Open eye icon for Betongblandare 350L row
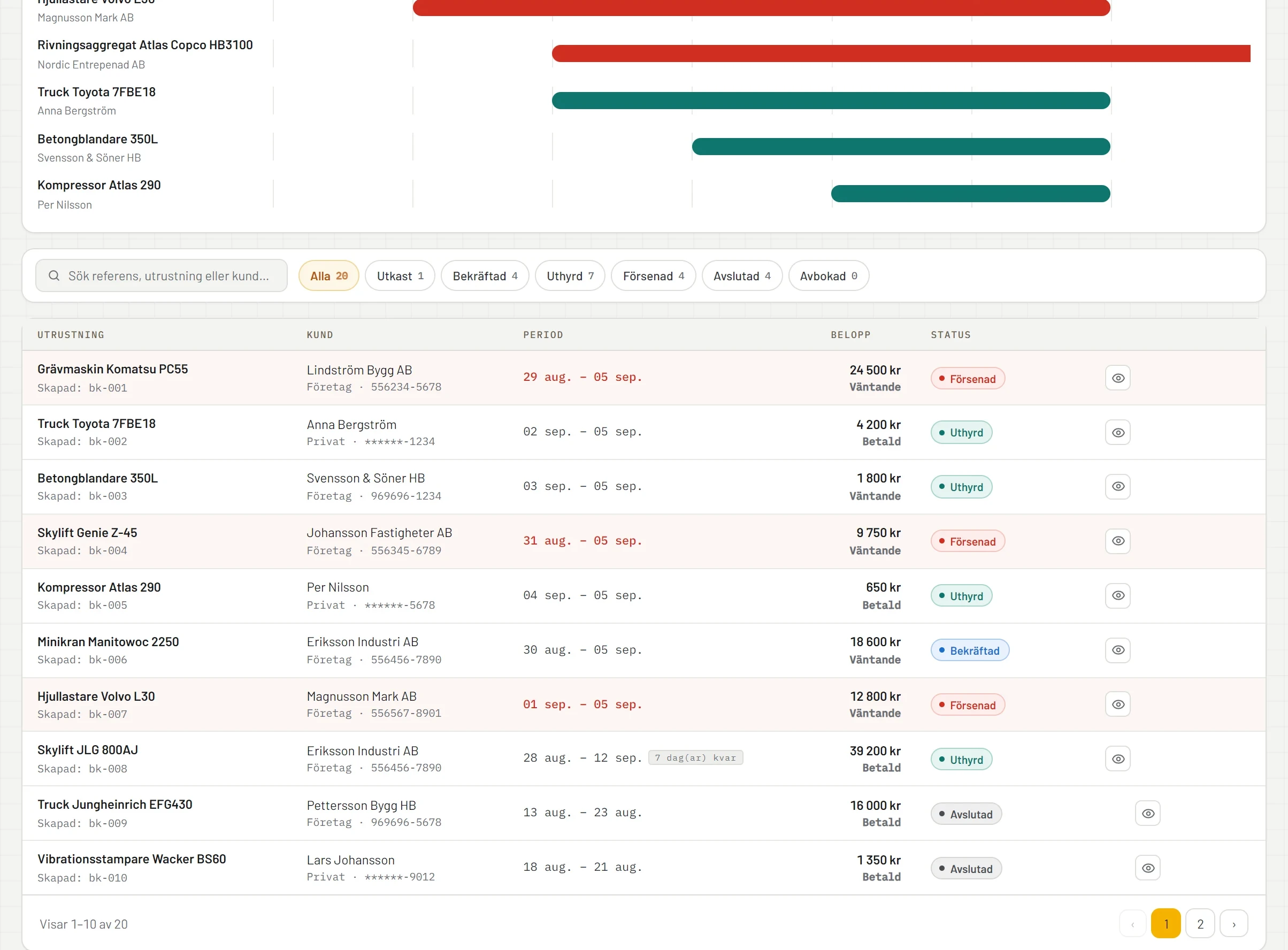The height and width of the screenshot is (950, 1288). click(1118, 487)
